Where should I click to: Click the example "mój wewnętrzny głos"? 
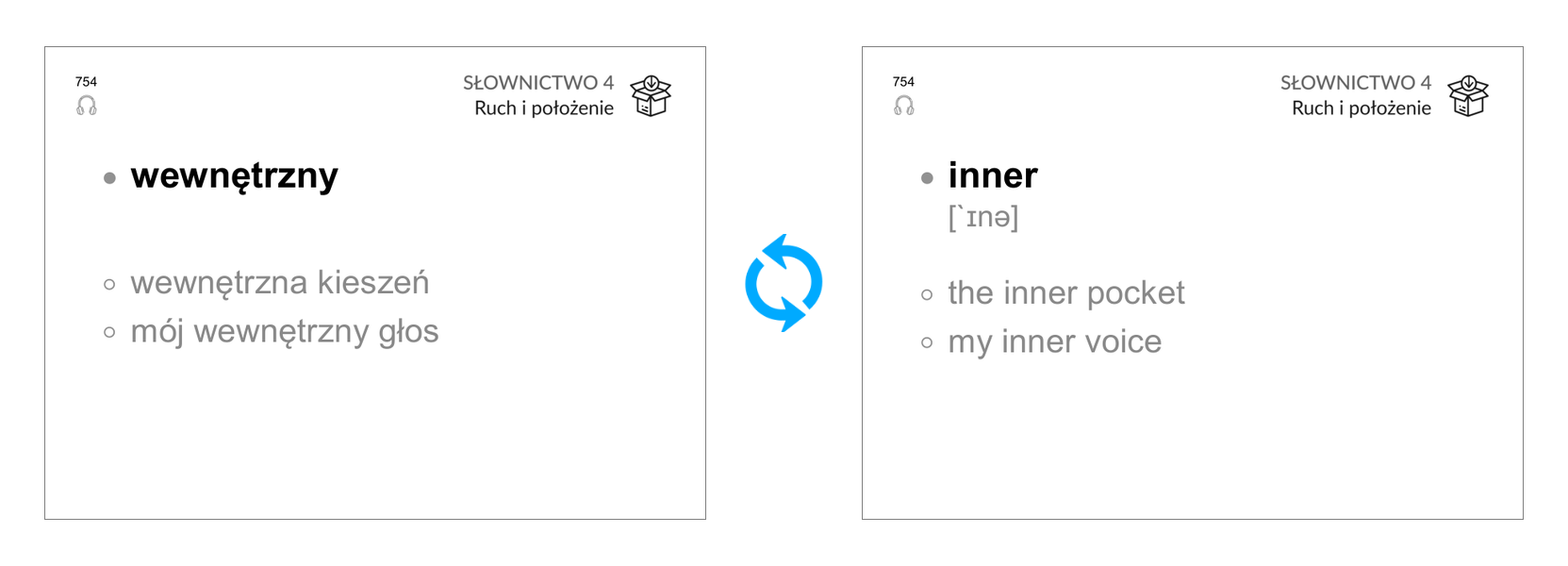tap(285, 331)
